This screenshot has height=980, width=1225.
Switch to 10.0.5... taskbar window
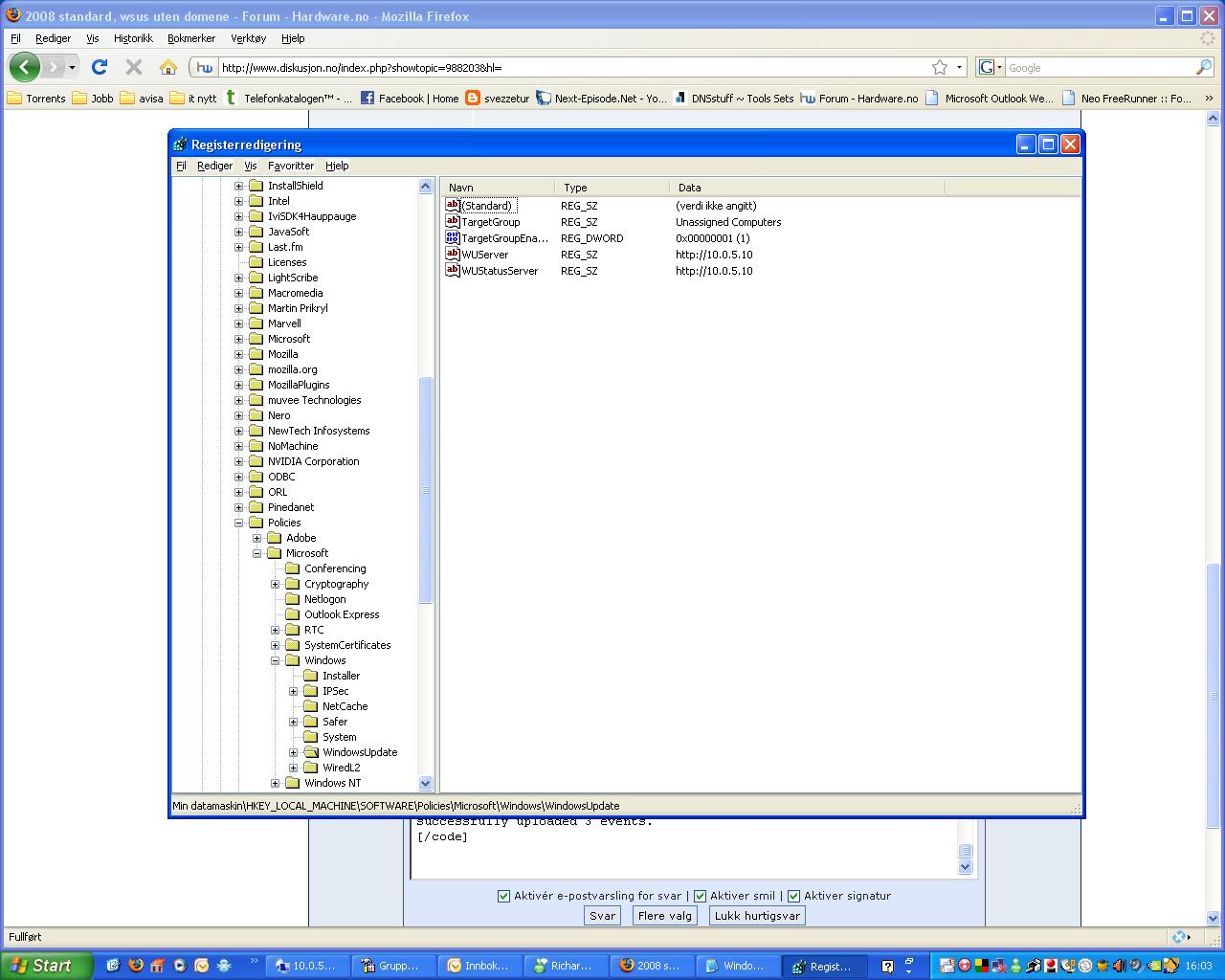[306, 966]
